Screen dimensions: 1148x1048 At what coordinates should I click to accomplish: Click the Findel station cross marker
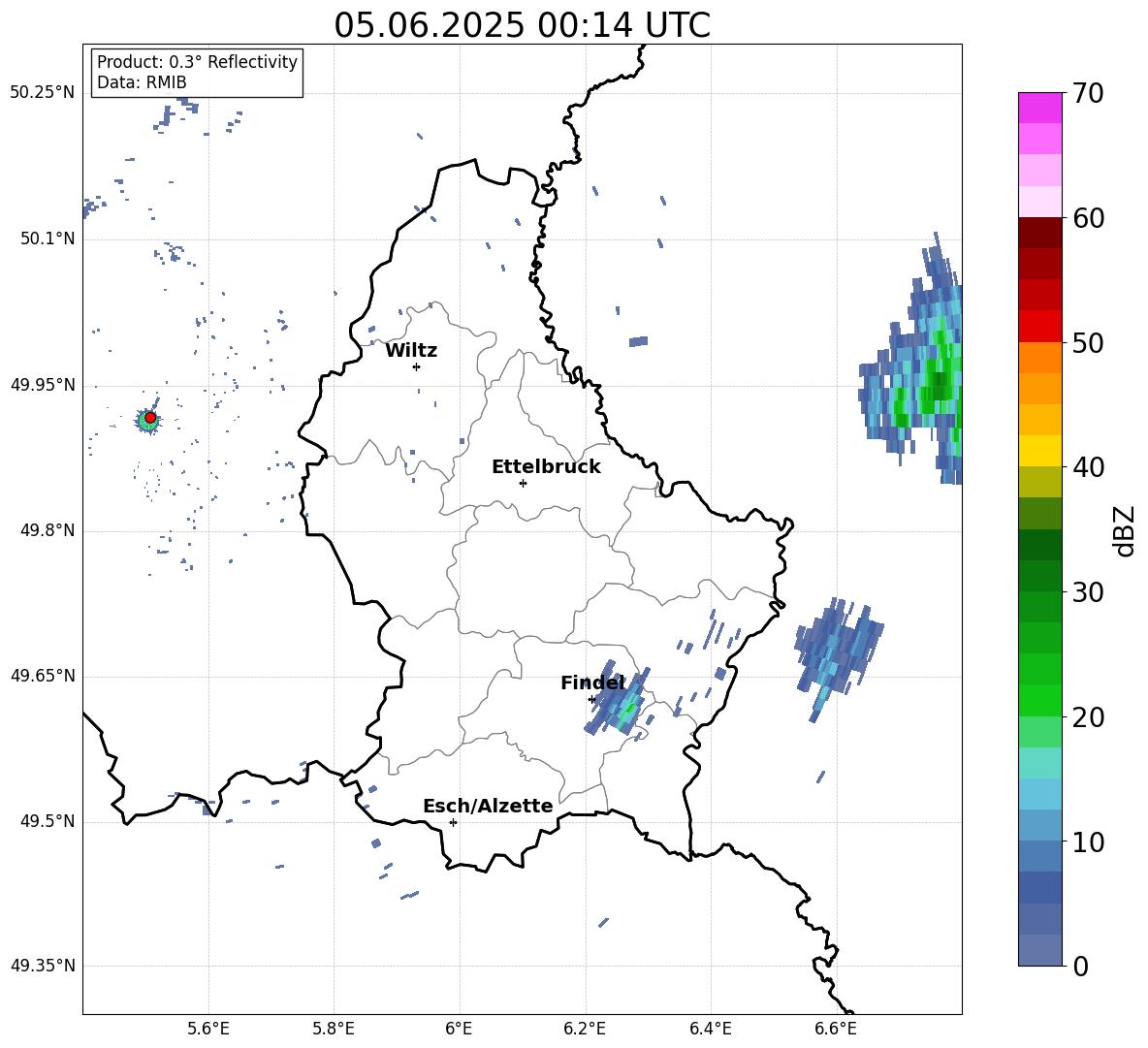click(x=591, y=700)
